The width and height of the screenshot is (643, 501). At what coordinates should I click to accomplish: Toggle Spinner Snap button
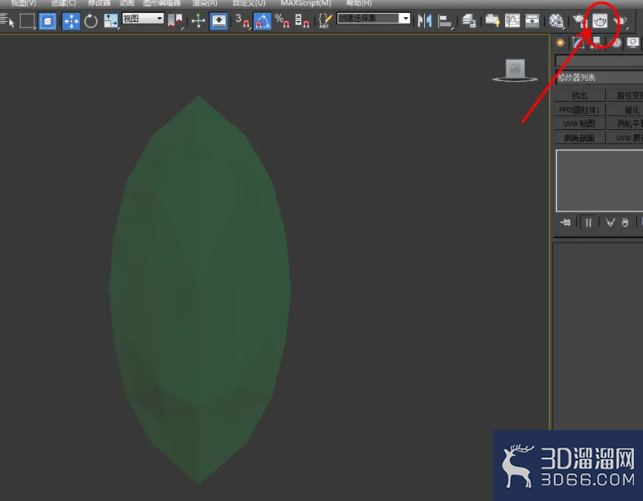(302, 21)
